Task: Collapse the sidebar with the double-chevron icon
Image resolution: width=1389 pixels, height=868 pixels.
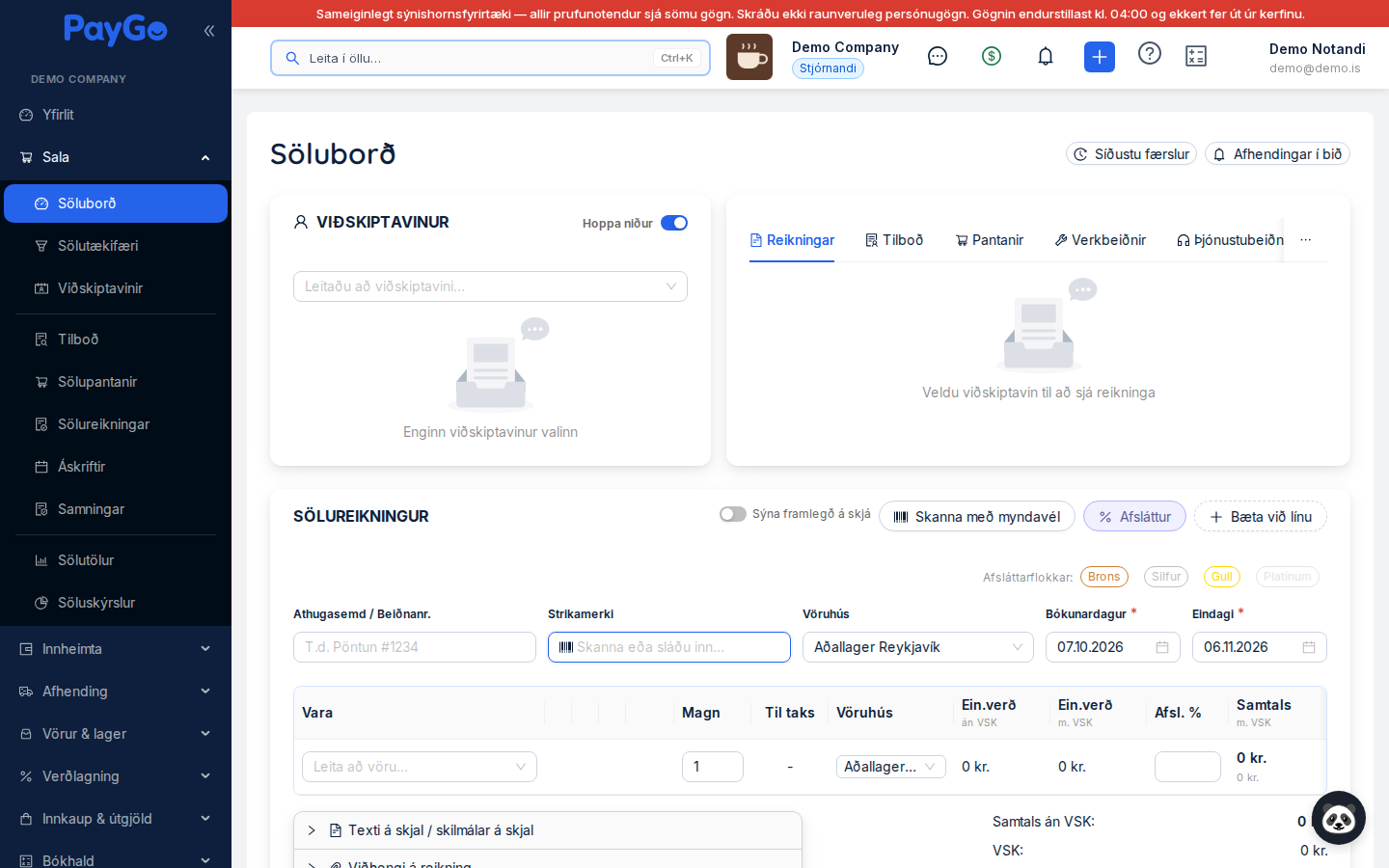Action: 209,31
